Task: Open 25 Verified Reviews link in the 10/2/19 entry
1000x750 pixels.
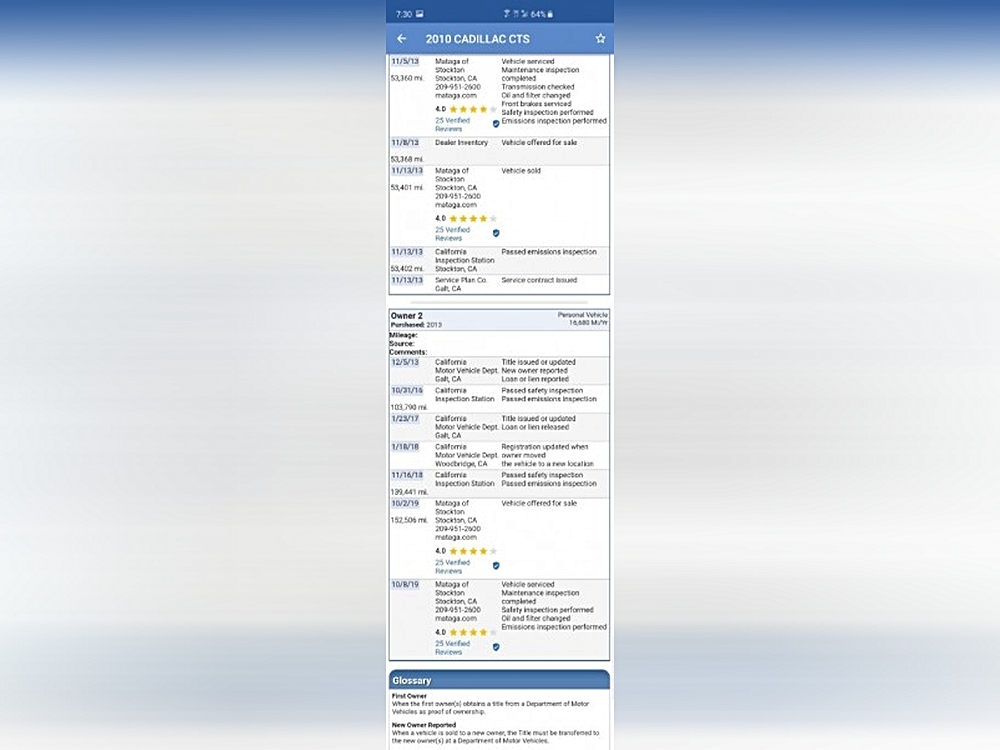Action: (x=452, y=567)
